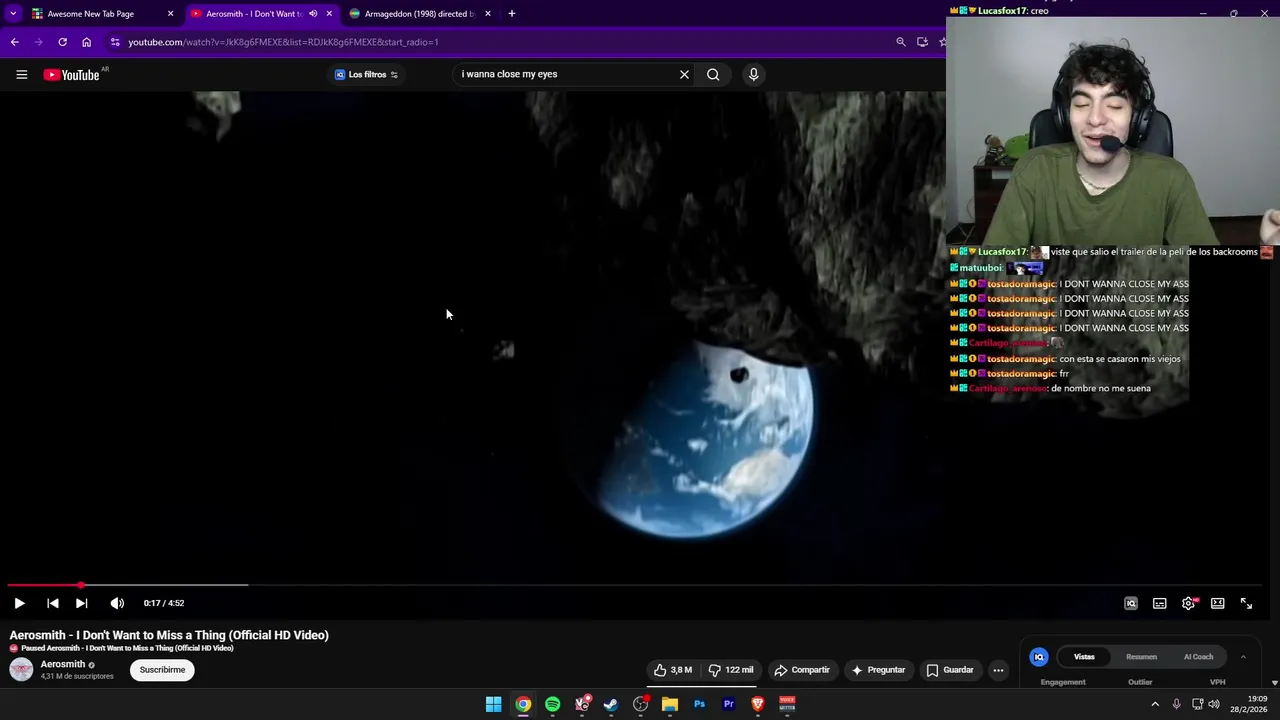Image resolution: width=1280 pixels, height=720 pixels.
Task: Click the IQ logo in side panel
Action: click(1039, 657)
